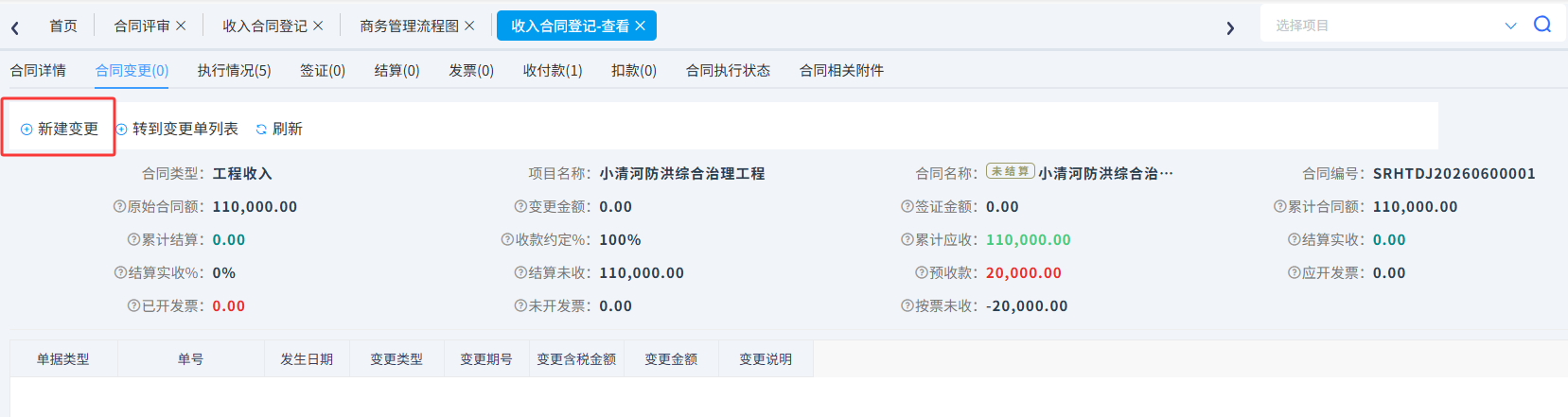Screen dimensions: 1568x417
Task: Close the 合同评审 tab
Action: (x=181, y=26)
